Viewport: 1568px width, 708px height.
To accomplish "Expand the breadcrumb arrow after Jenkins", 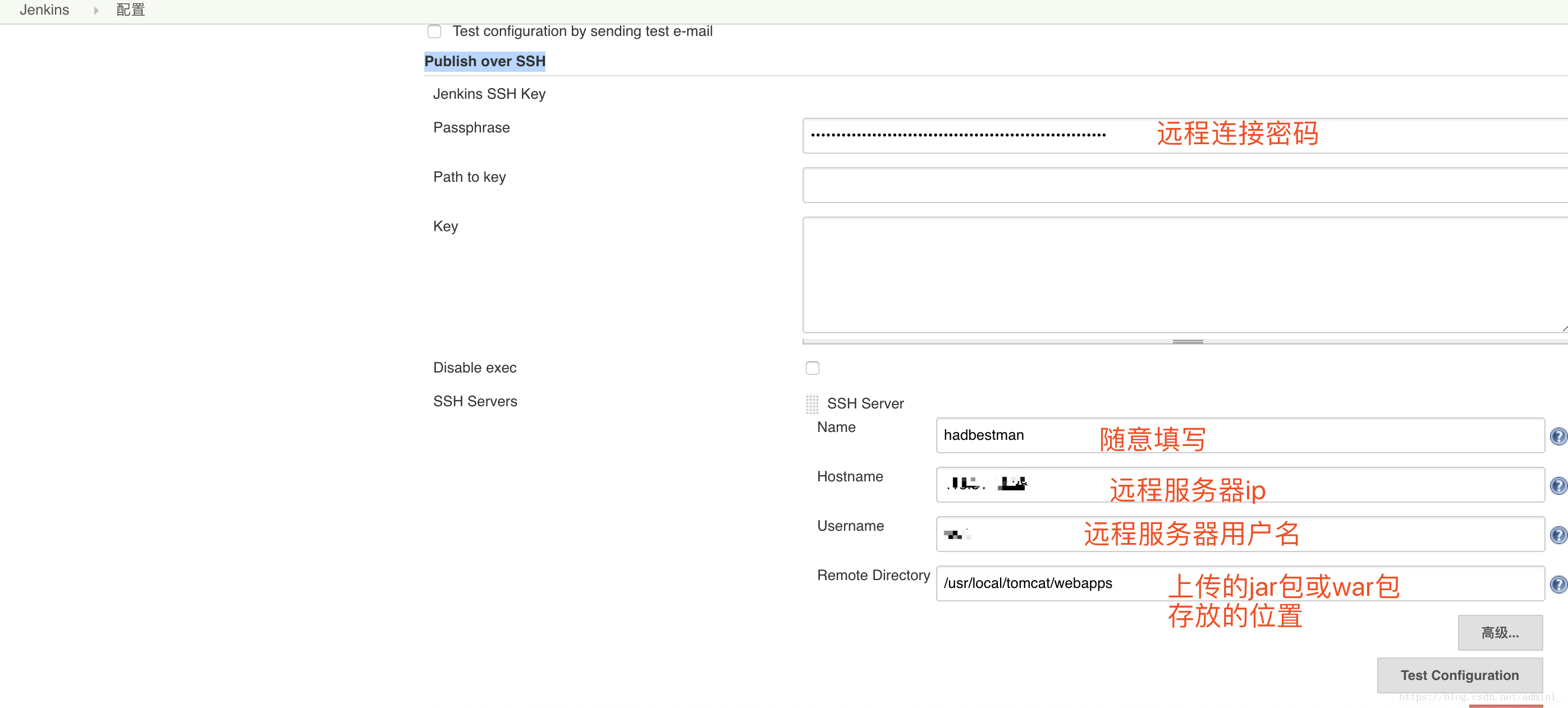I will pyautogui.click(x=95, y=10).
